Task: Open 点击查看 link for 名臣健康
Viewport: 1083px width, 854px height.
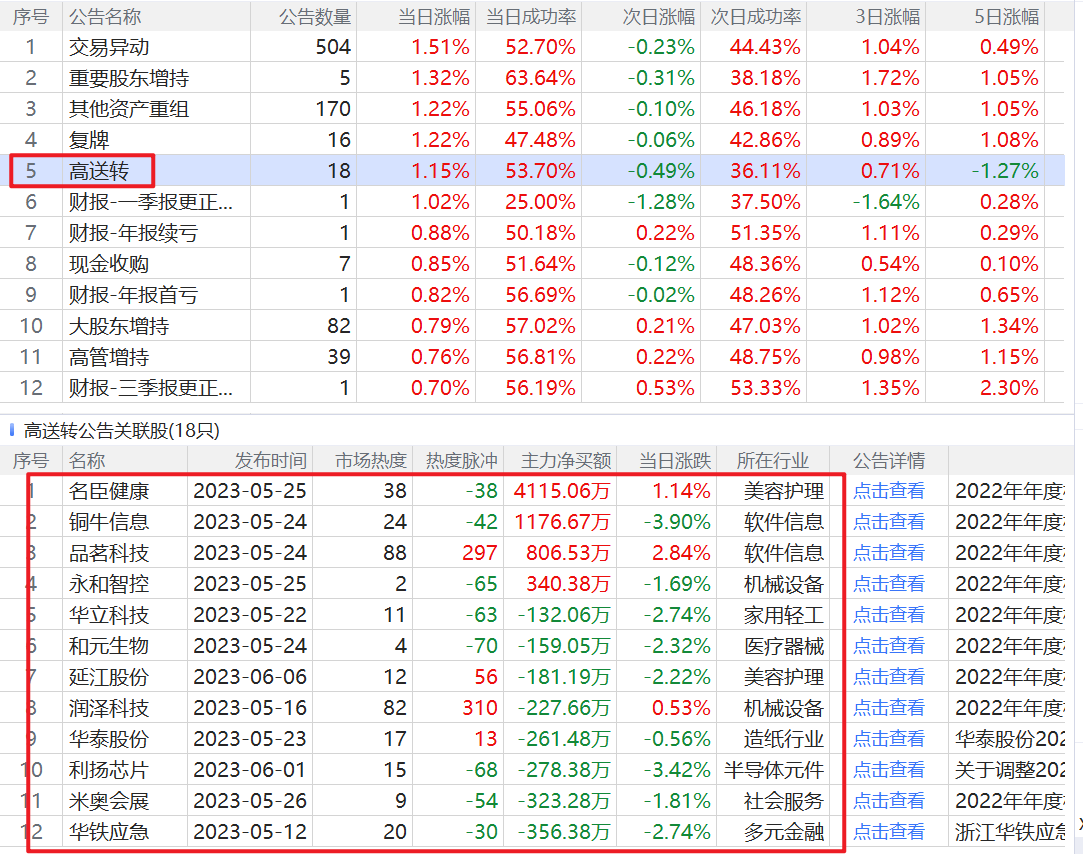Action: pos(889,491)
